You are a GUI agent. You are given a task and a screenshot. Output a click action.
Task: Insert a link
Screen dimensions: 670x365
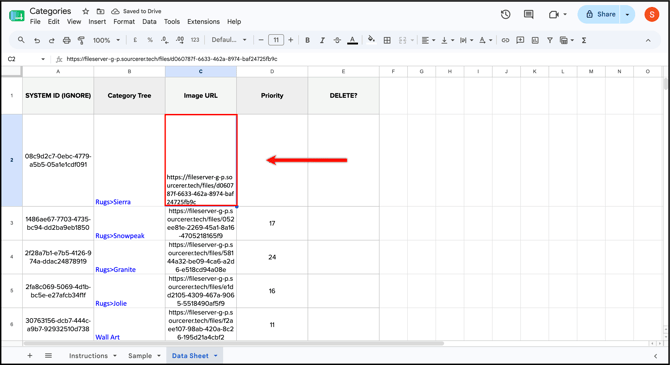tap(505, 40)
